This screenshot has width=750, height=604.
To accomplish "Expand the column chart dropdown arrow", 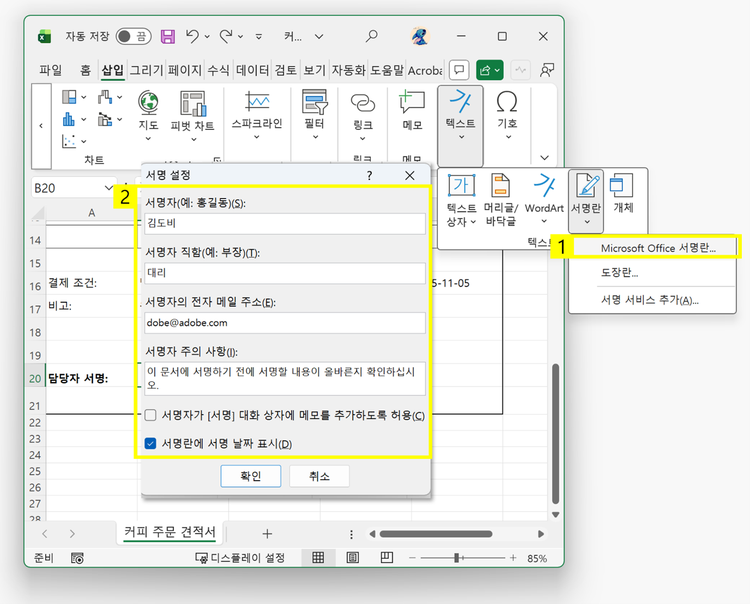I will pyautogui.click(x=84, y=119).
